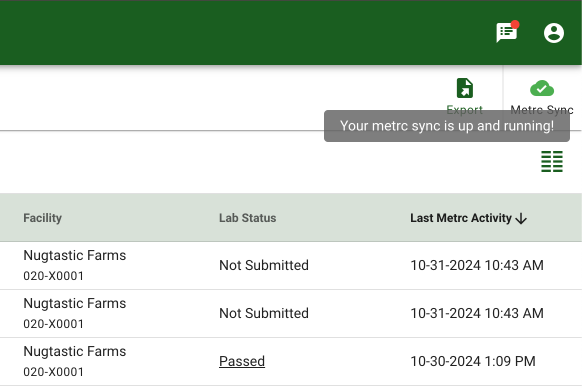Open the Passed lab status link
582x388 pixels.
point(242,361)
